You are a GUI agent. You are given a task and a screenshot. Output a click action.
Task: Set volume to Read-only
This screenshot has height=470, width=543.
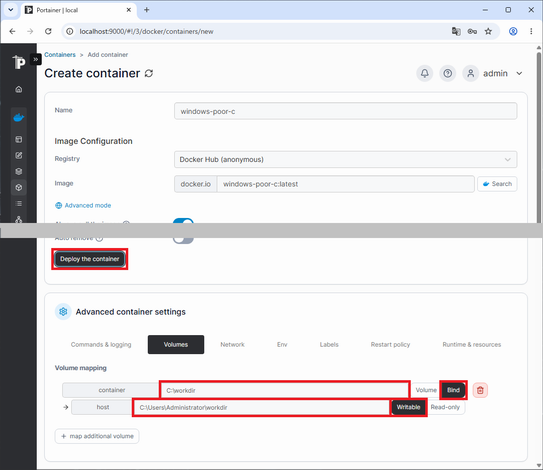(x=445, y=407)
